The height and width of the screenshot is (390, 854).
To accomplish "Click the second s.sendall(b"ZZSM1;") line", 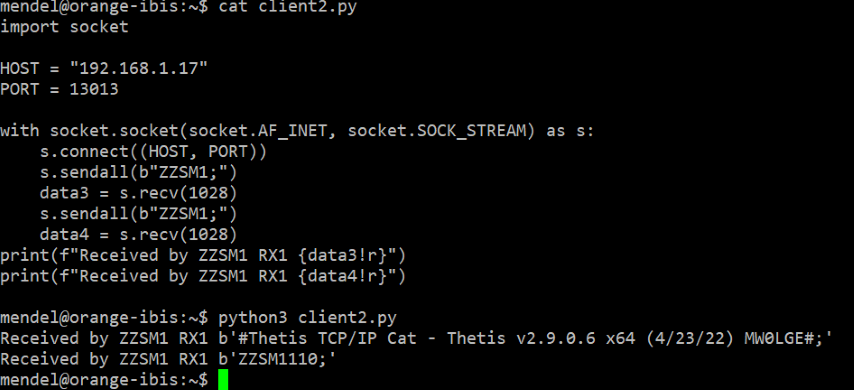I will tap(139, 214).
